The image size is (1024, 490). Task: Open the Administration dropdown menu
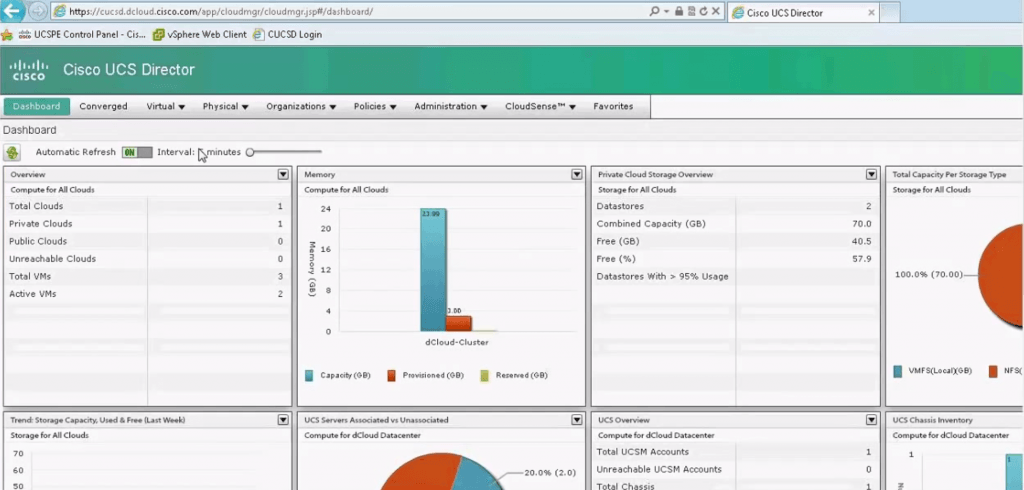tap(451, 106)
